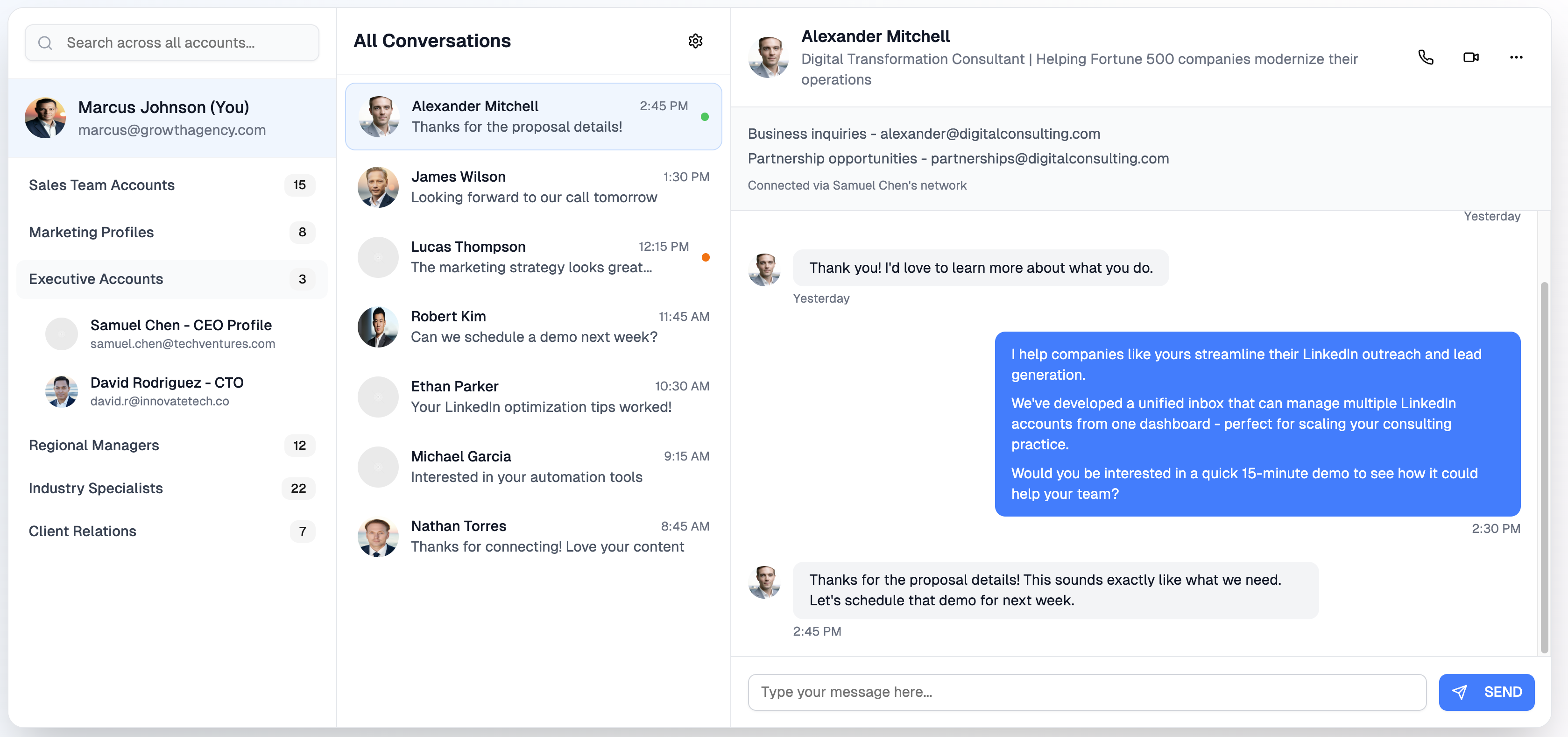Open the more options ellipsis menu
This screenshot has height=737, width=1568.
1516,57
